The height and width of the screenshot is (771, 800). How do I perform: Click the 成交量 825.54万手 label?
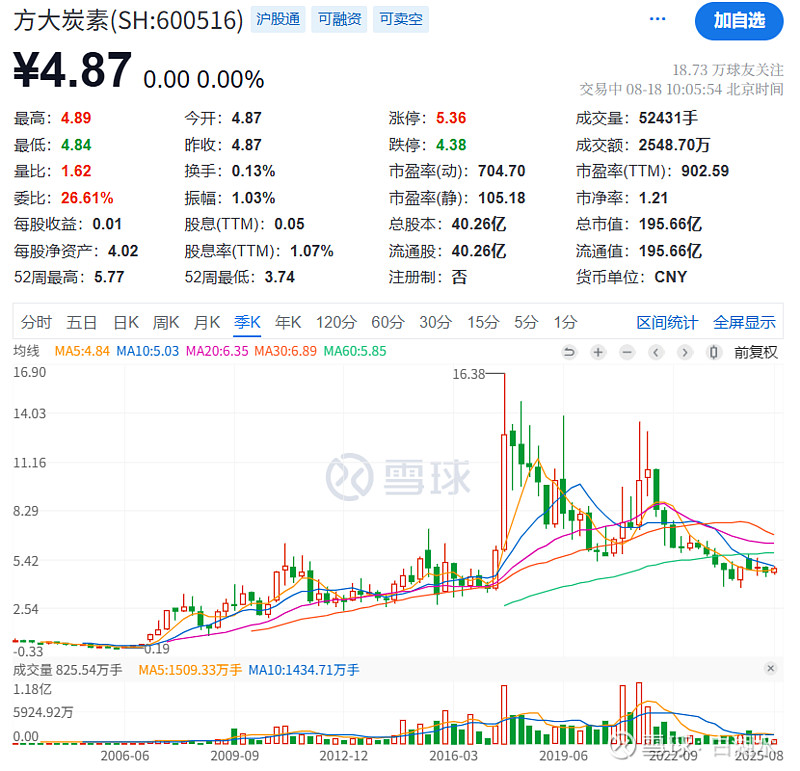tap(67, 669)
